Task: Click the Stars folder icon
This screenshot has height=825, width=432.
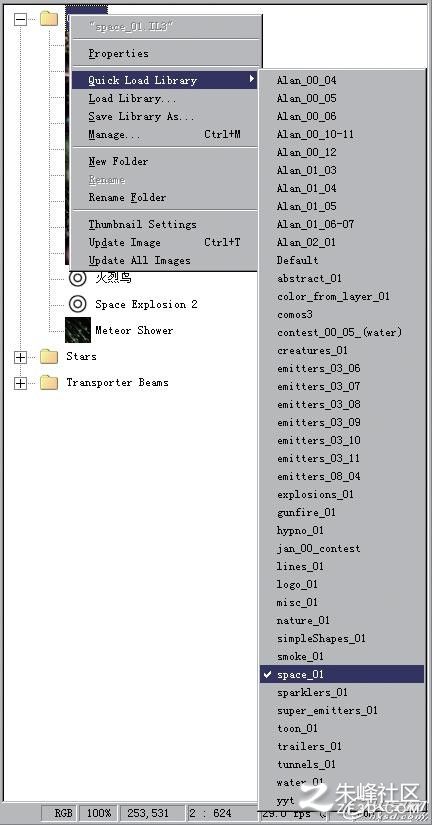Action: (x=49, y=356)
